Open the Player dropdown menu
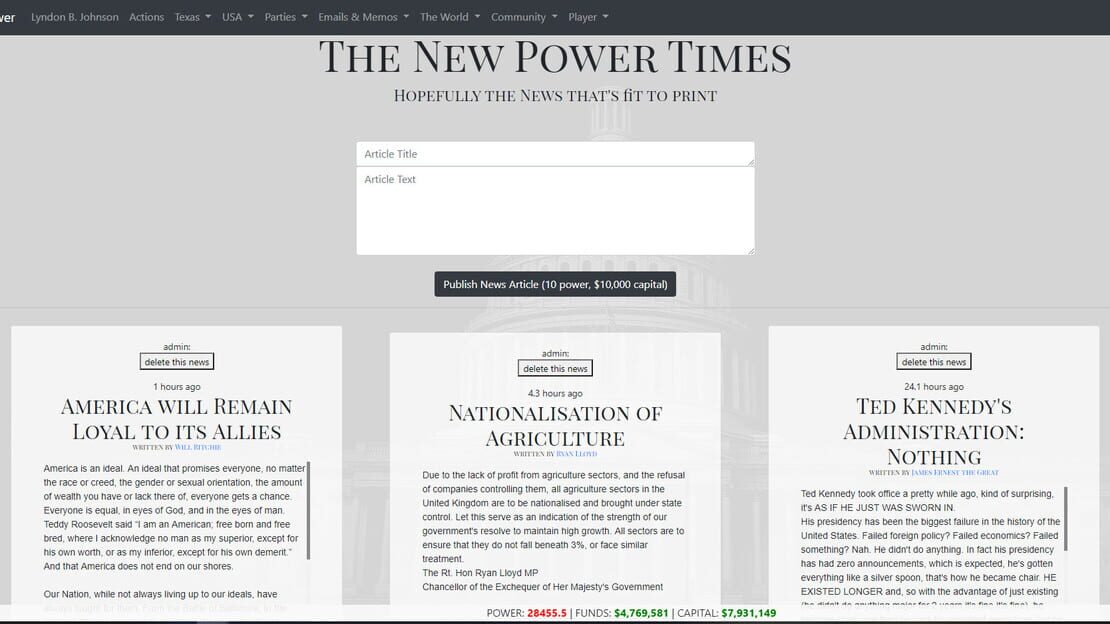1110x624 pixels. coord(588,17)
